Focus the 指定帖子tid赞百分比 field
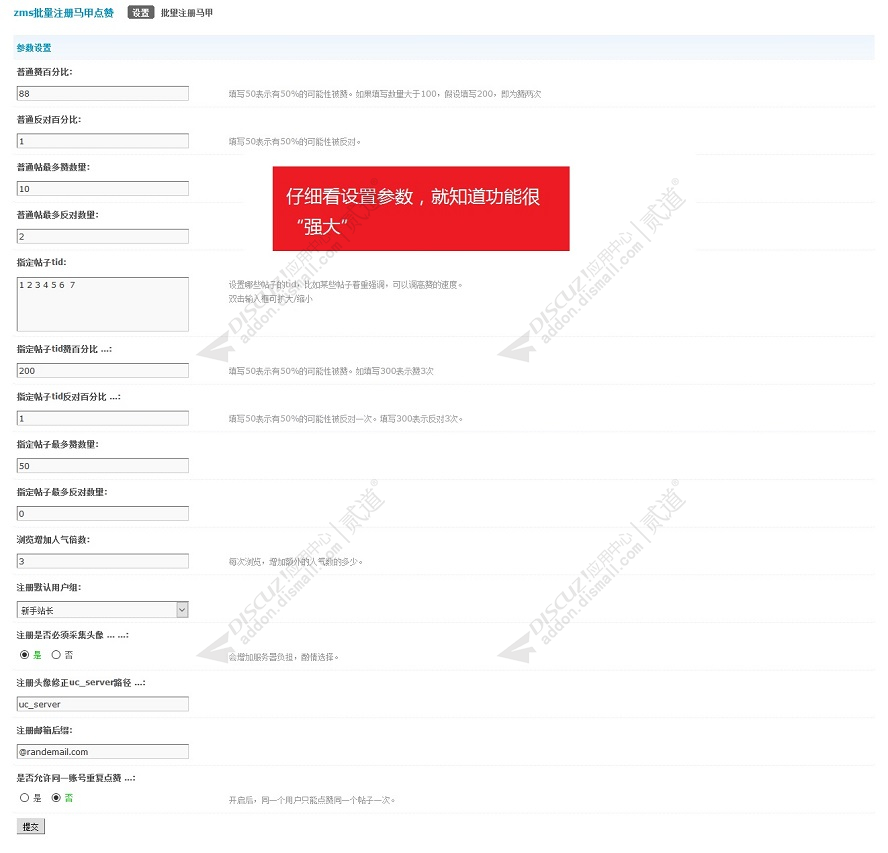 pos(103,370)
